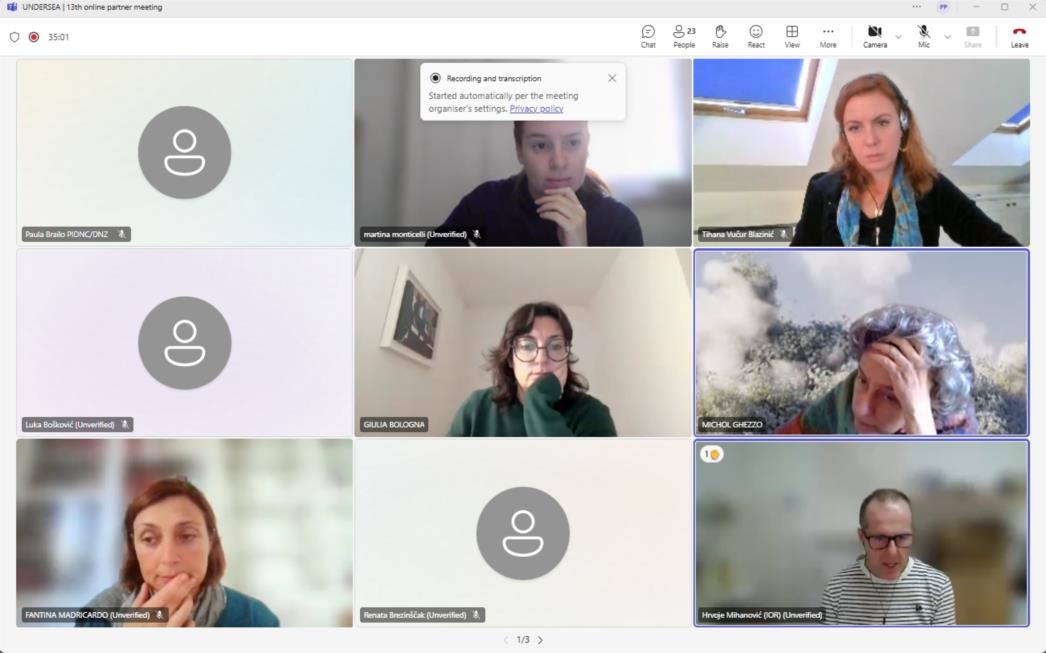This screenshot has width=1046, height=653.
Task: Dismiss the Recording and transcription notification
Action: pyautogui.click(x=612, y=78)
